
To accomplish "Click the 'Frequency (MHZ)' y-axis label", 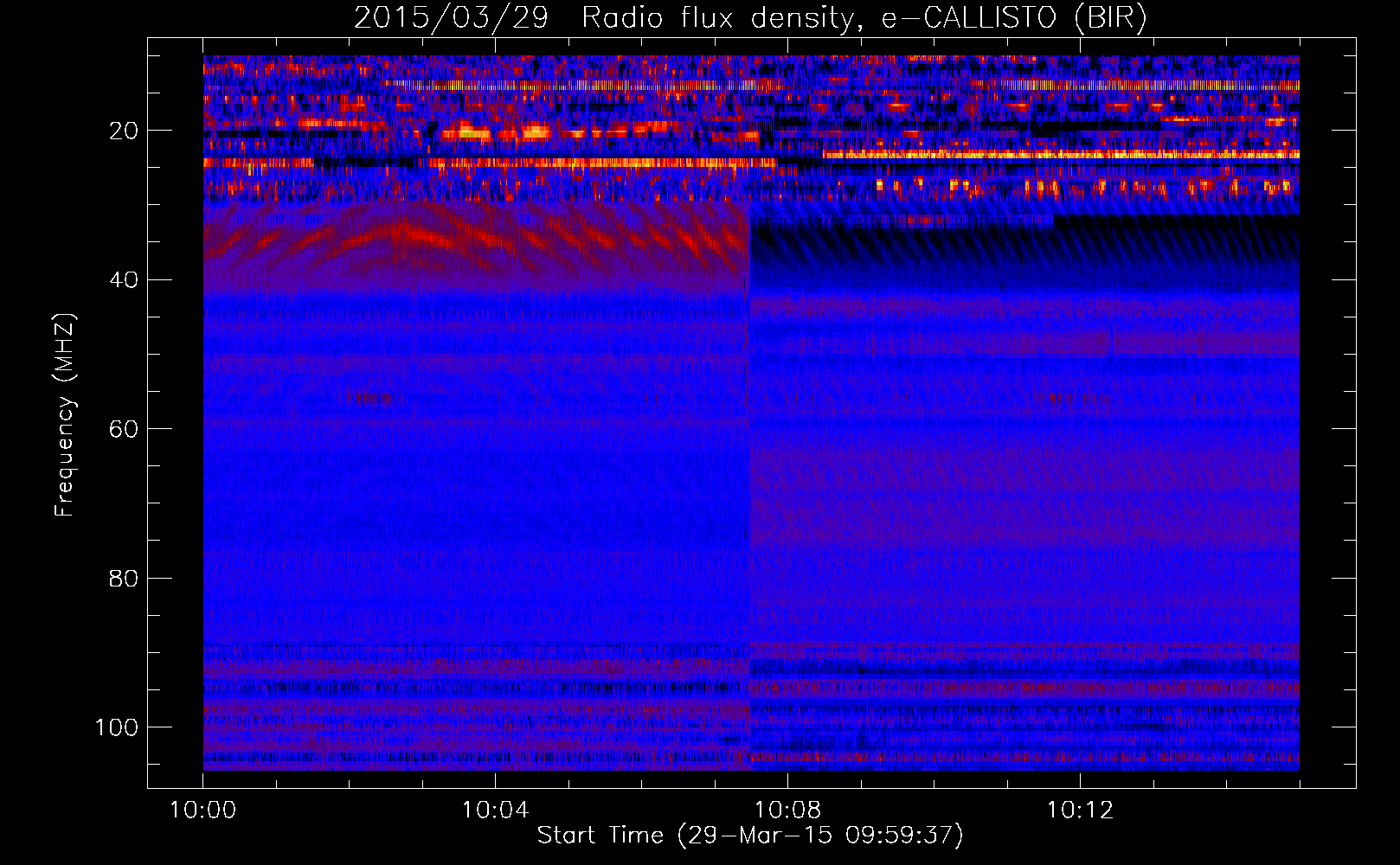I will [x=65, y=415].
